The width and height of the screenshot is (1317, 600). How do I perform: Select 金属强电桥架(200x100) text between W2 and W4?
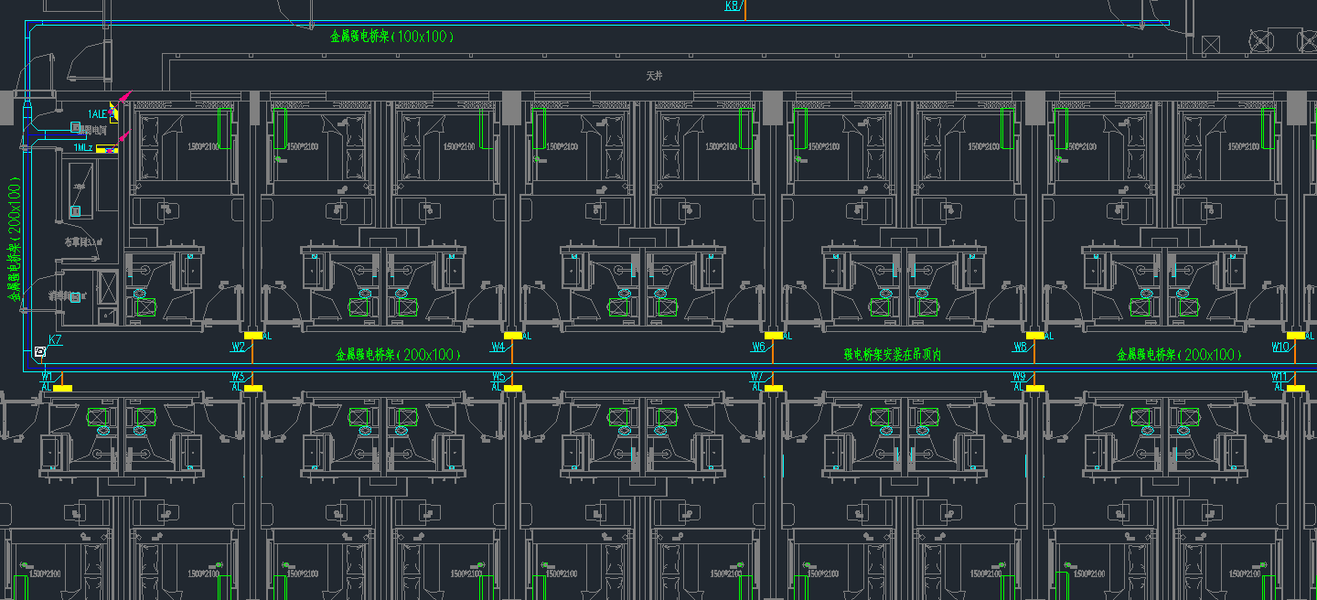[x=397, y=354]
